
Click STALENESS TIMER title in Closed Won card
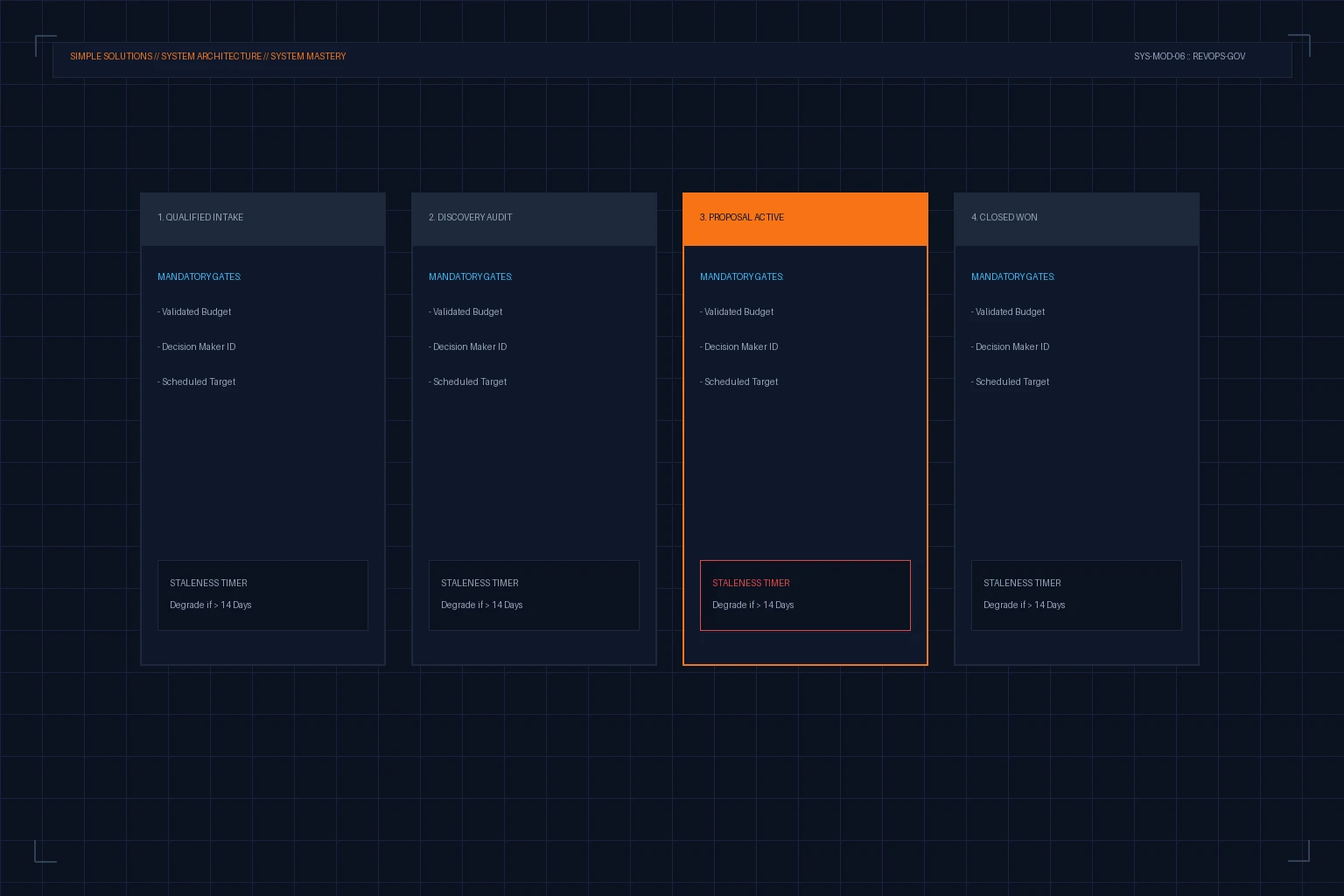[x=1022, y=583]
